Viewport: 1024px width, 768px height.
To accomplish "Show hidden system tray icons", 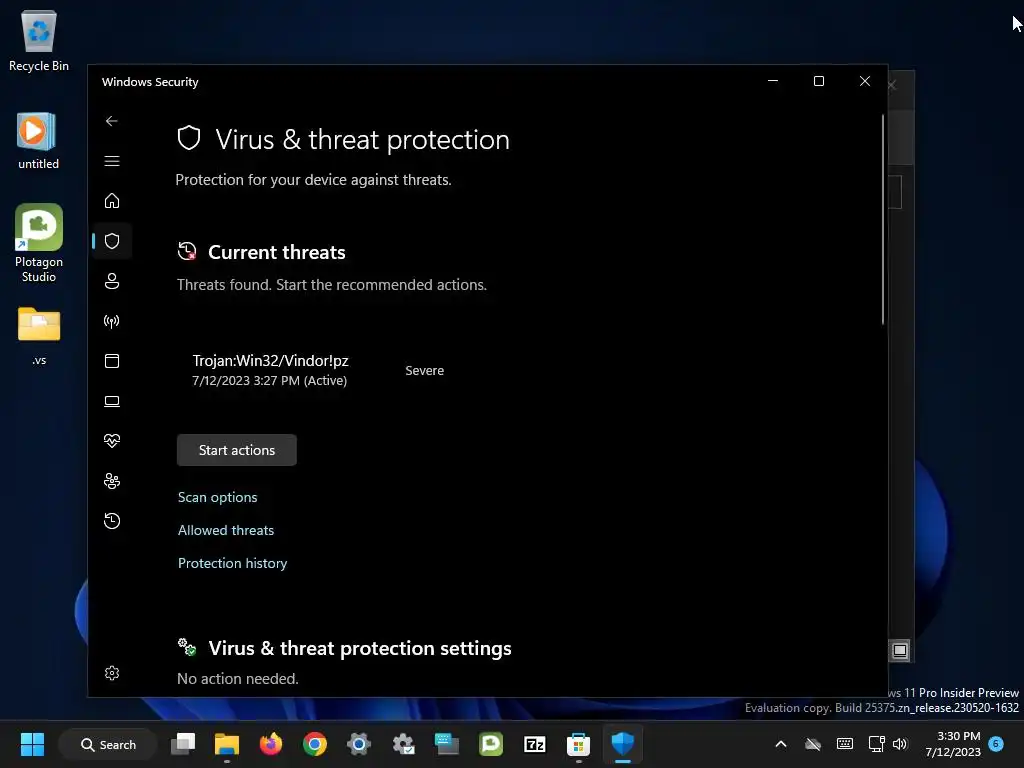I will tap(780, 744).
